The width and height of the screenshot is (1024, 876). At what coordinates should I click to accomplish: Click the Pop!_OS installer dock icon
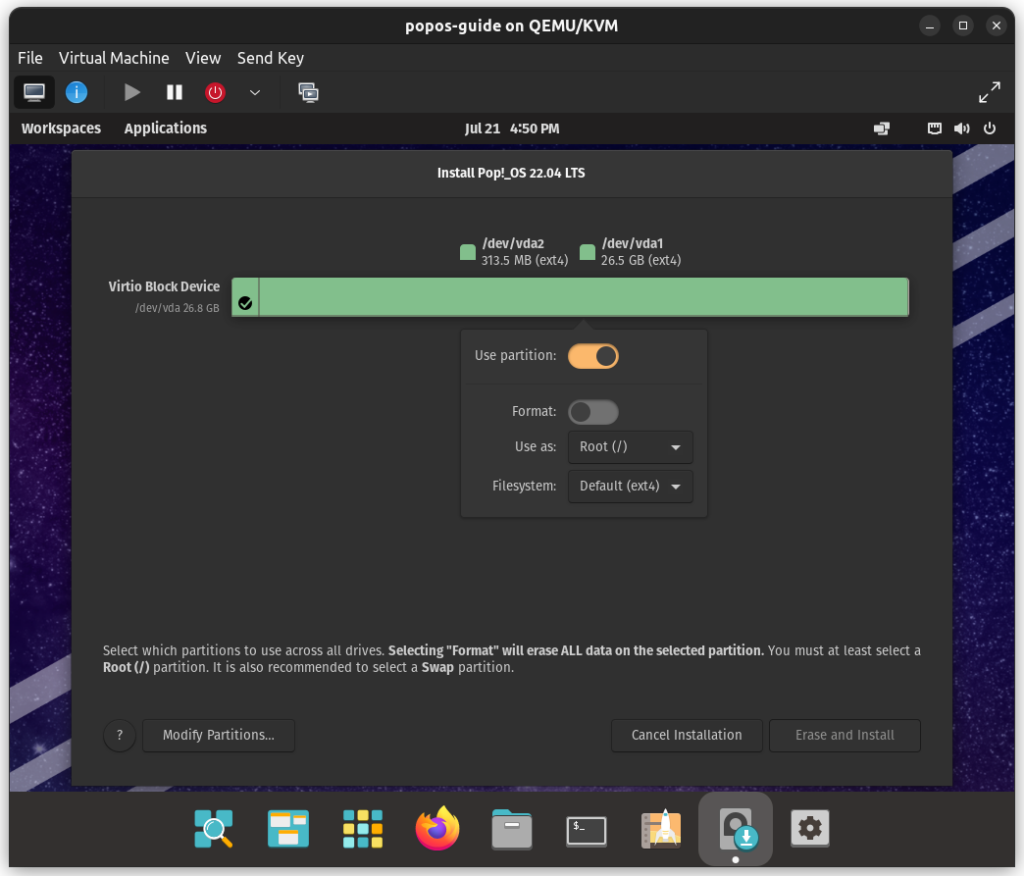(736, 829)
